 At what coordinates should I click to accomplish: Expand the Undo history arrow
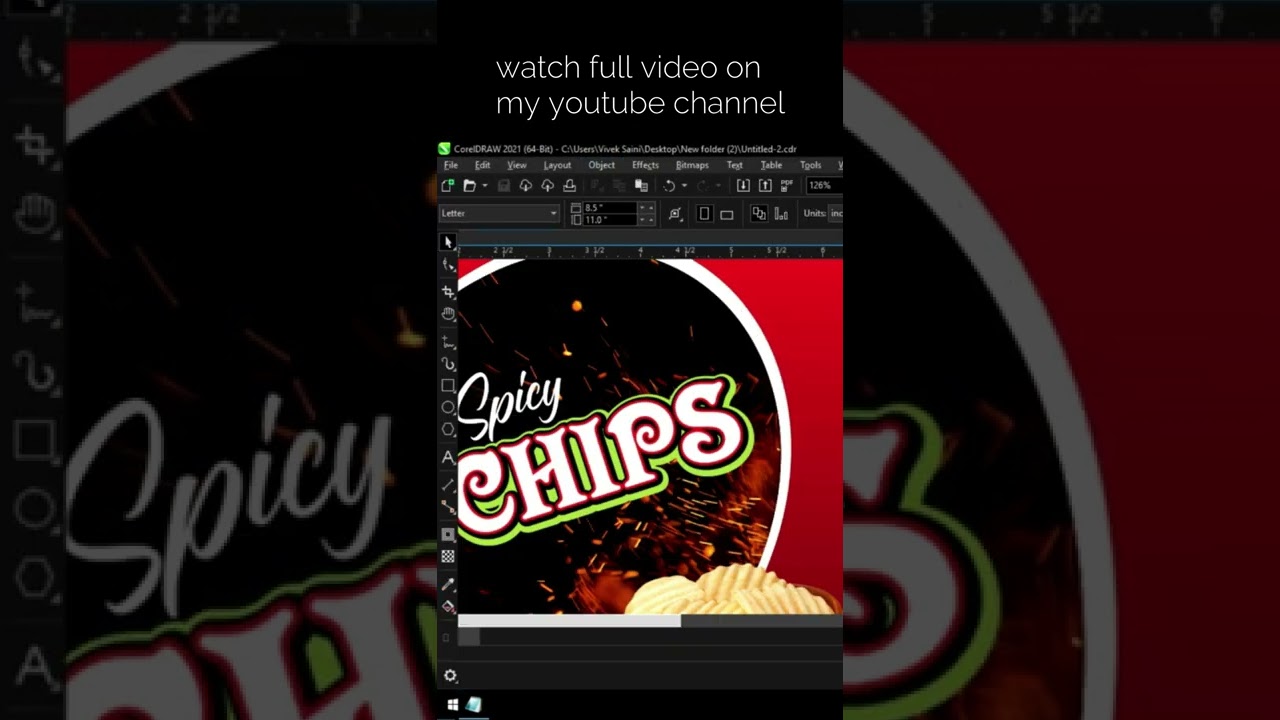(684, 186)
